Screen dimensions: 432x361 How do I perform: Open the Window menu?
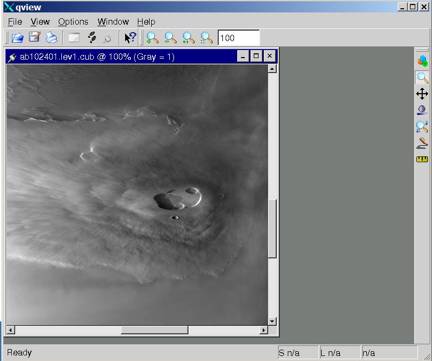point(113,22)
